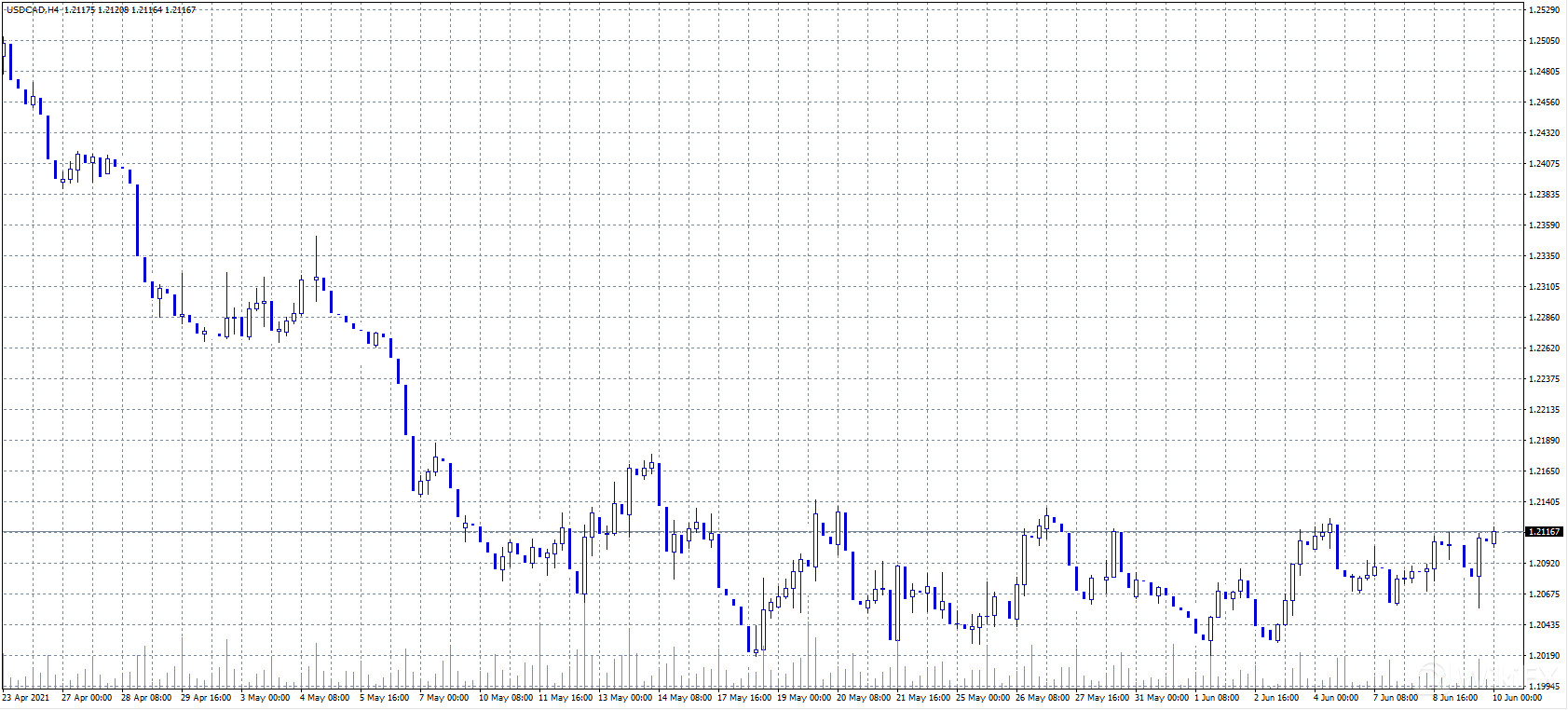Screen dimensions: 1568x710
Task: Click the 1.25290 price axis label
Action: (x=1544, y=10)
